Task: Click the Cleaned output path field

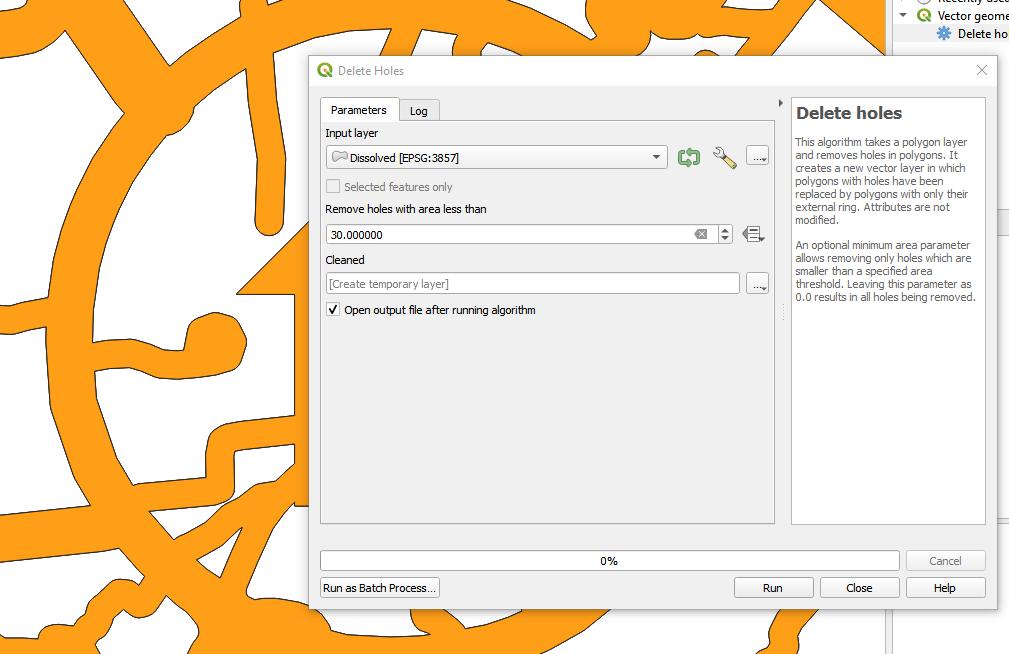Action: [x=533, y=284]
